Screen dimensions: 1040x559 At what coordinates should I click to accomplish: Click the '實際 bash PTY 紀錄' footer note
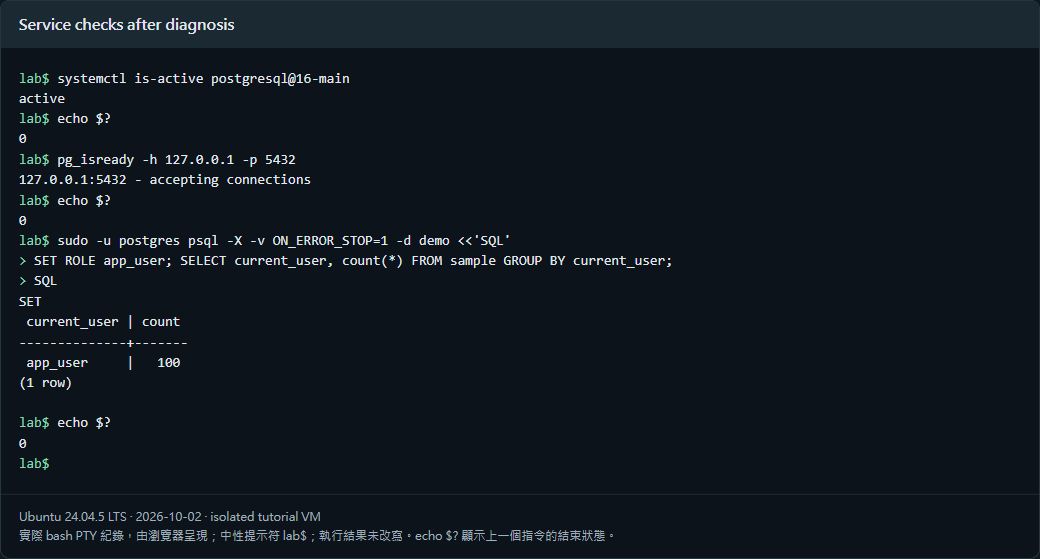317,535
